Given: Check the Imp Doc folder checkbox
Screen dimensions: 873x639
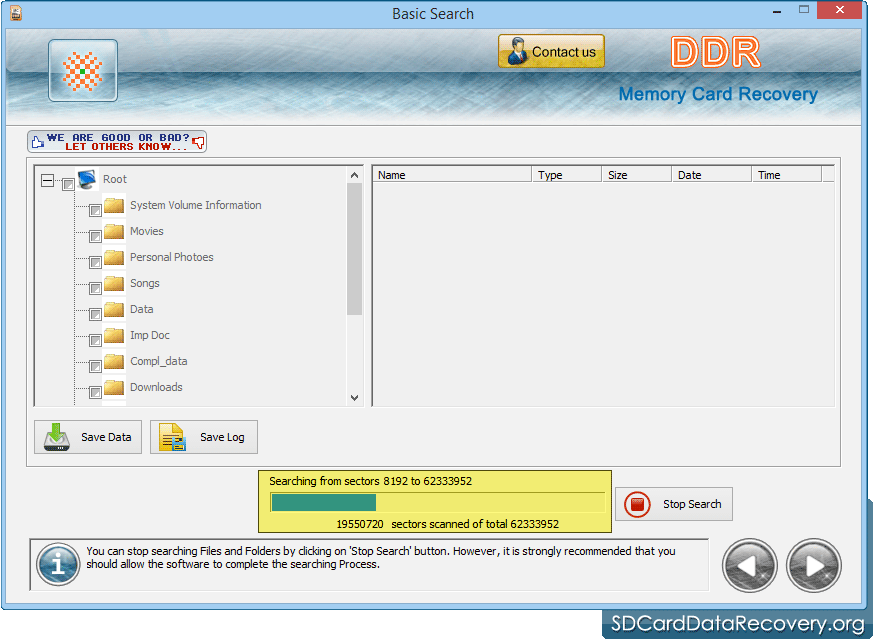Looking at the screenshot, I should tap(95, 340).
